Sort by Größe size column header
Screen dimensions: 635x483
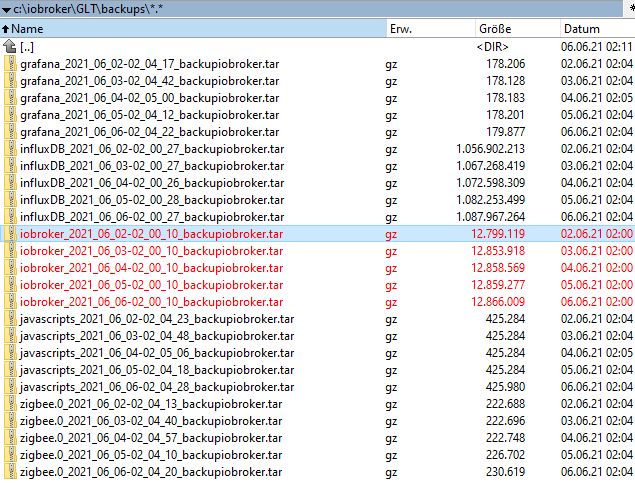tap(518, 29)
